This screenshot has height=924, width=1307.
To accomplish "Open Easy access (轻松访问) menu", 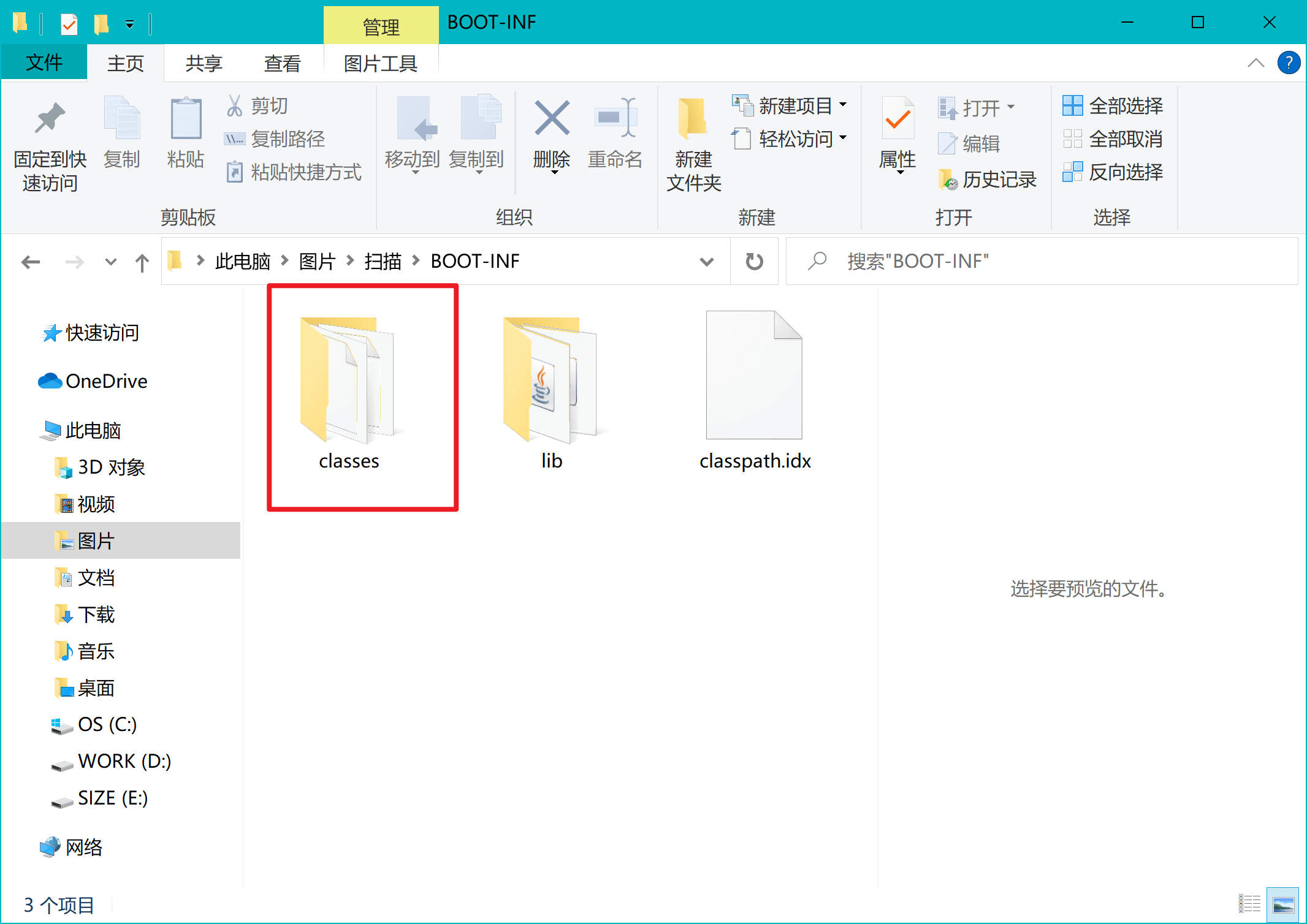I will [790, 139].
